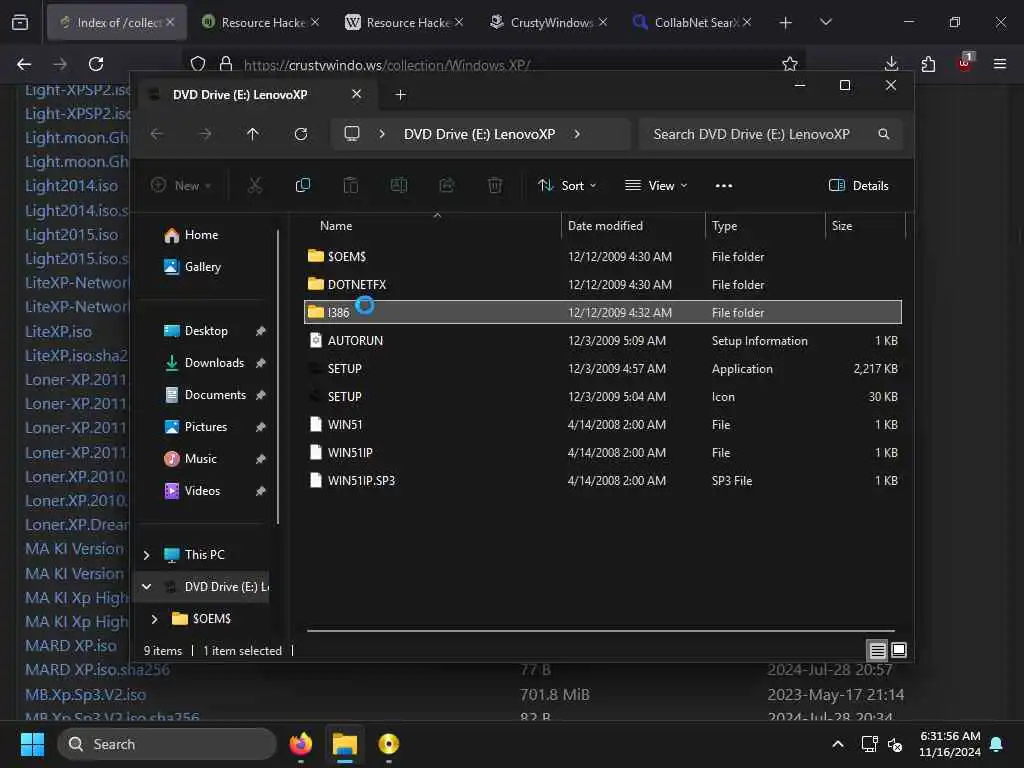This screenshot has width=1024, height=768.
Task: Collapse the DVD Drive (E:) tree node
Action: pos(146,586)
